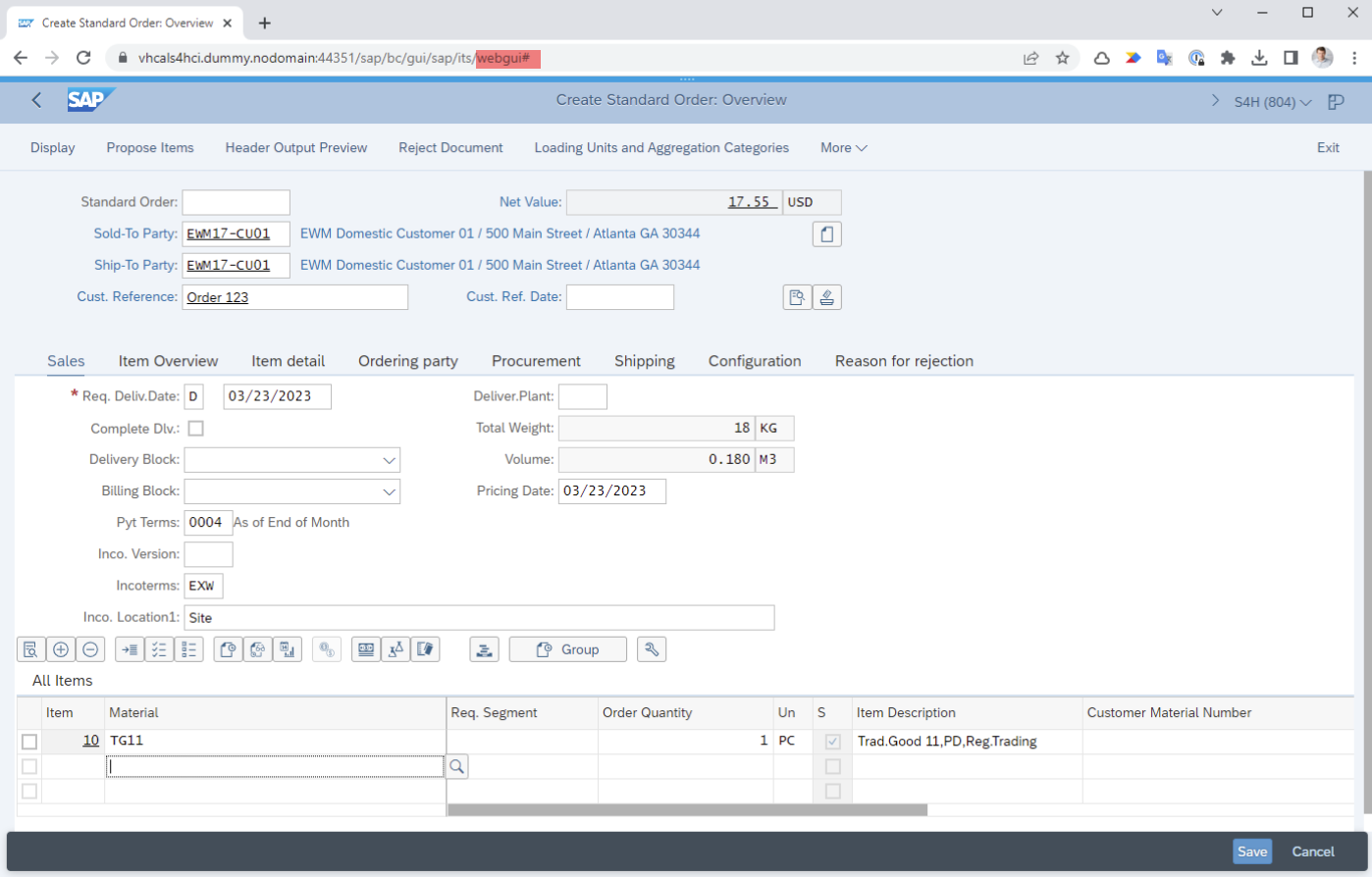Click the insert new item plus icon
1372x877 pixels.
click(61, 648)
